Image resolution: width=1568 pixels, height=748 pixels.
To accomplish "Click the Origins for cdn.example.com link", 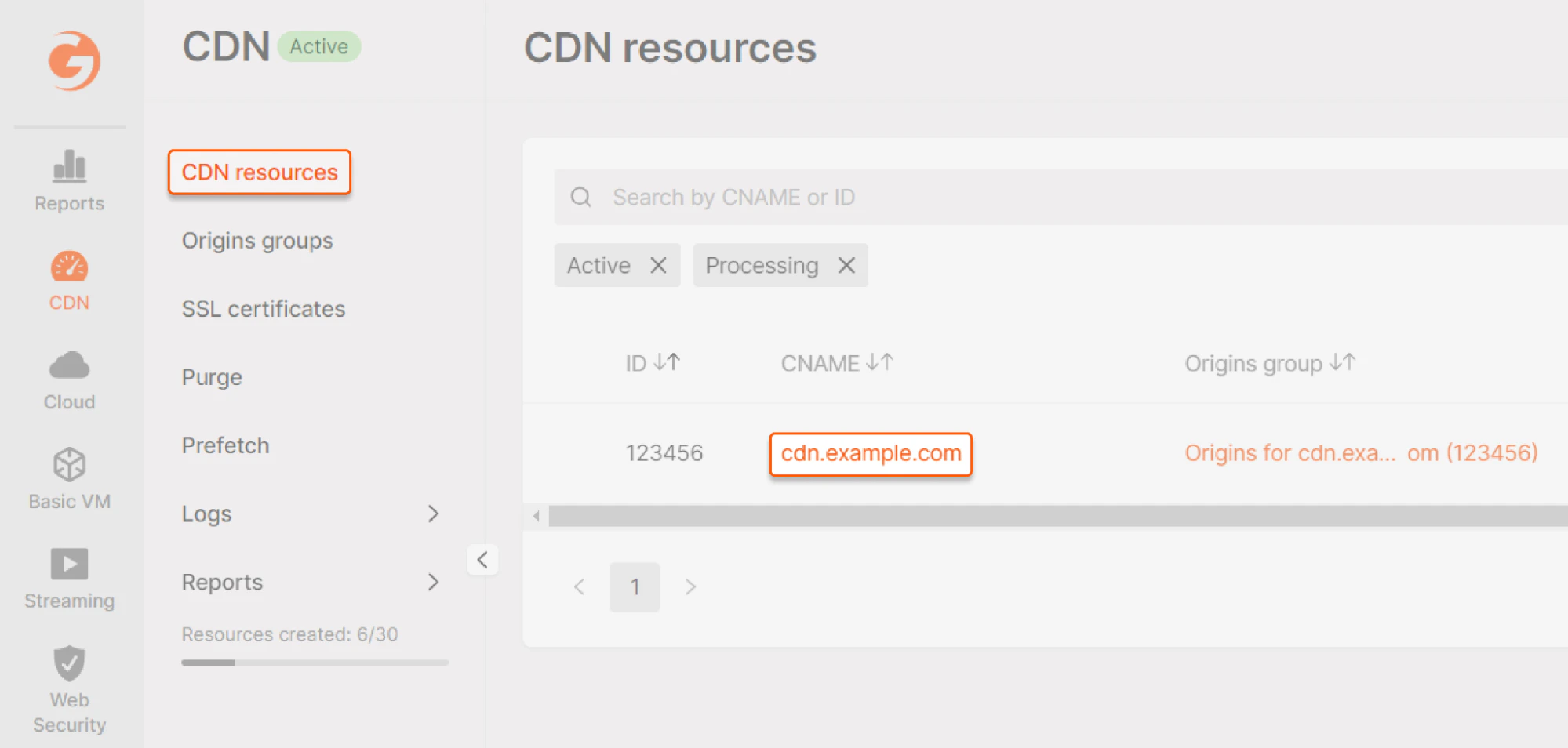I will tap(1361, 452).
